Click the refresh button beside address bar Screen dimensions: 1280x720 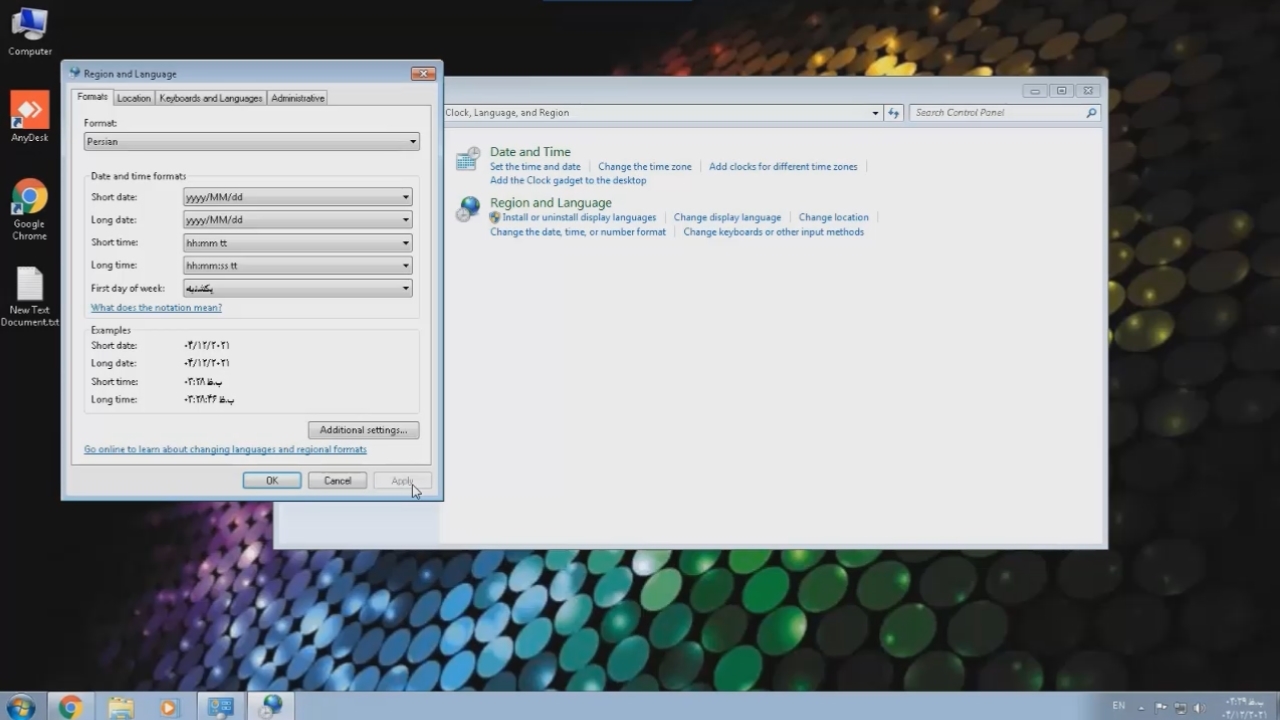coord(894,113)
